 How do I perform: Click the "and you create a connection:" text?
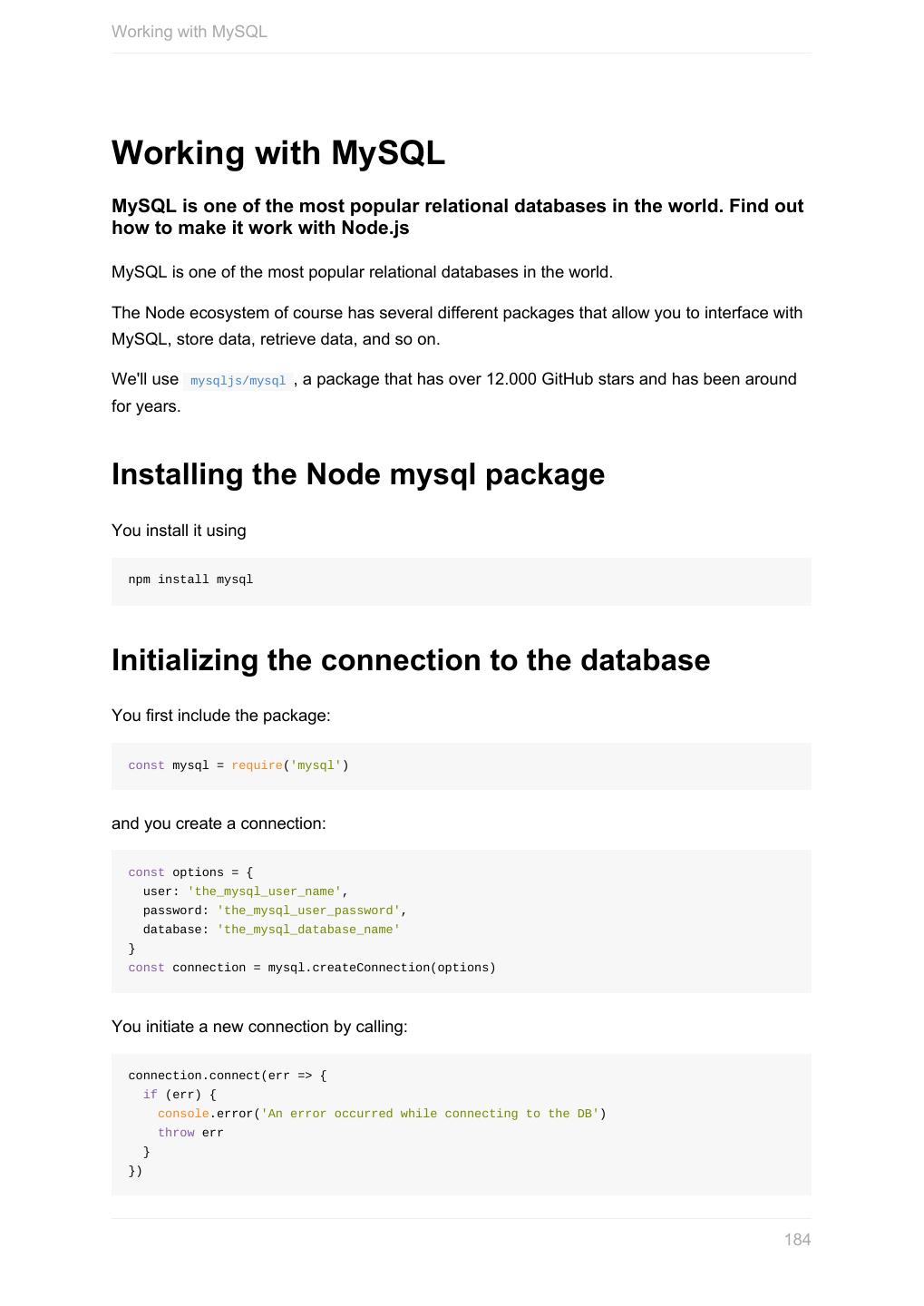coord(219,824)
